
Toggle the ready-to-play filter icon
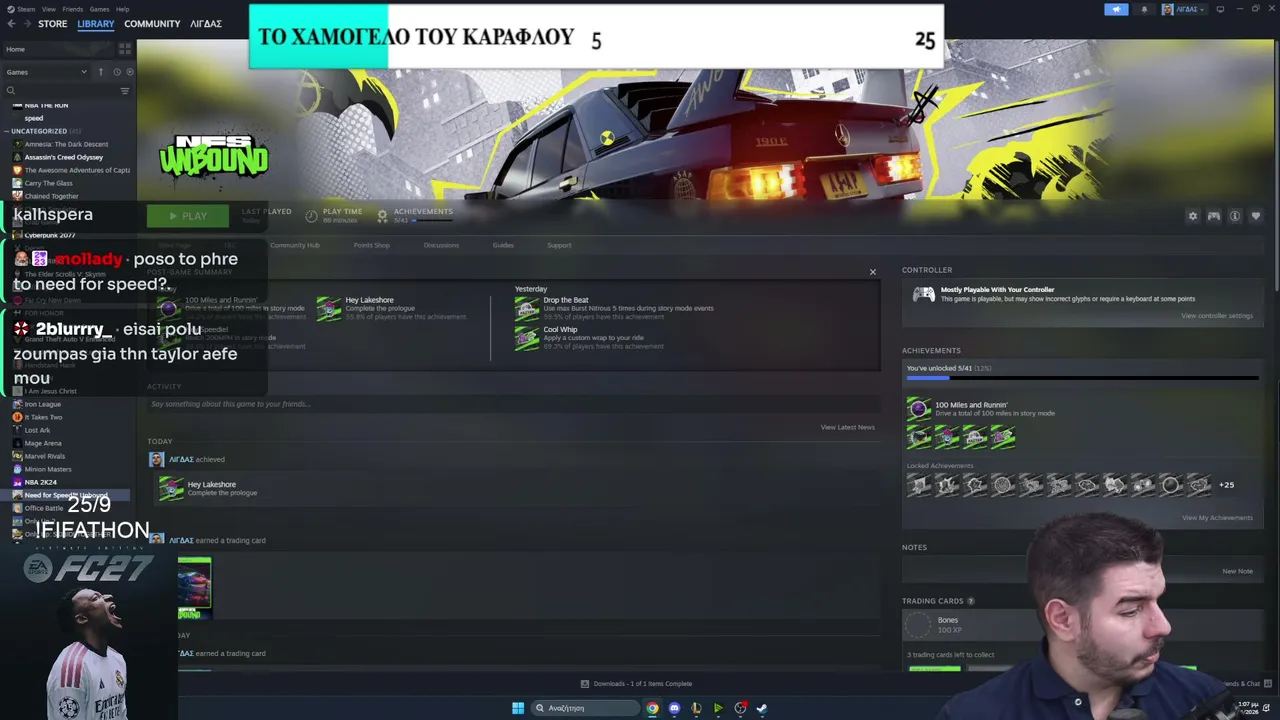click(x=129, y=72)
